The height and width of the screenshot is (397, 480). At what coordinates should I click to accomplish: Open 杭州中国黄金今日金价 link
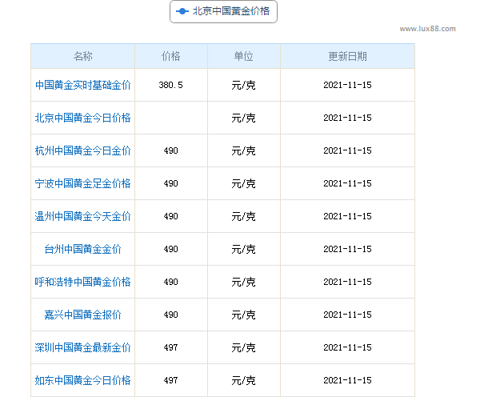[x=83, y=151]
